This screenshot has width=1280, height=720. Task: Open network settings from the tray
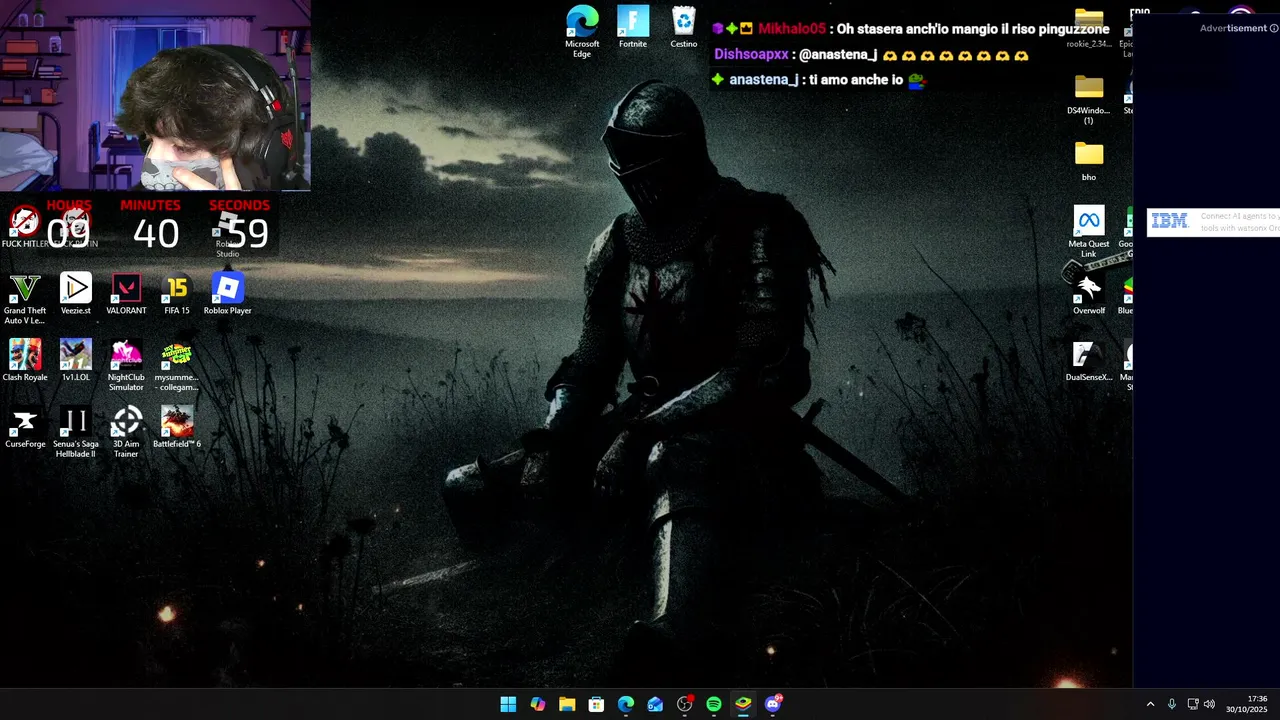1193,704
